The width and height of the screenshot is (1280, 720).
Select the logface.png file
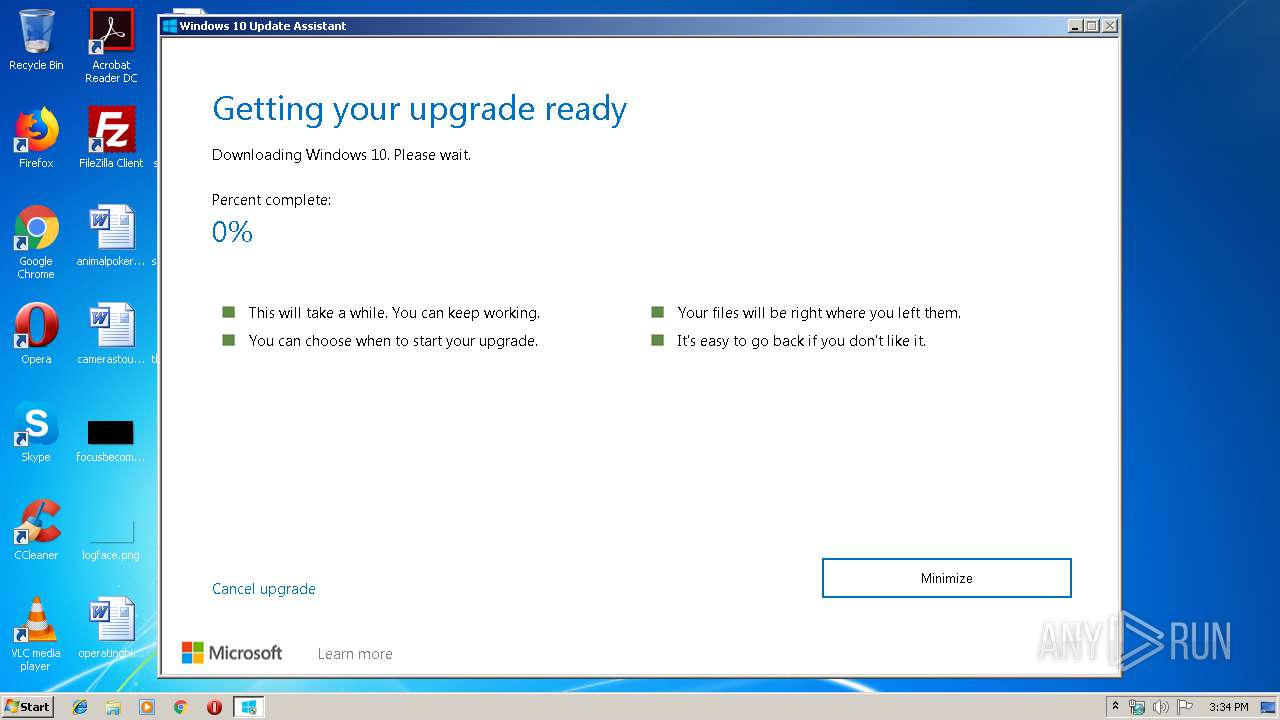(x=111, y=540)
